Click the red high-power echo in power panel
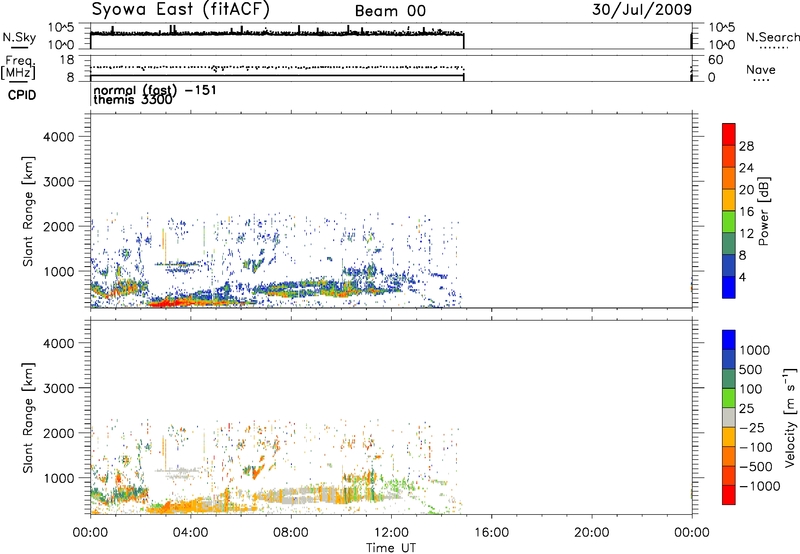The image size is (800, 554). click(168, 303)
